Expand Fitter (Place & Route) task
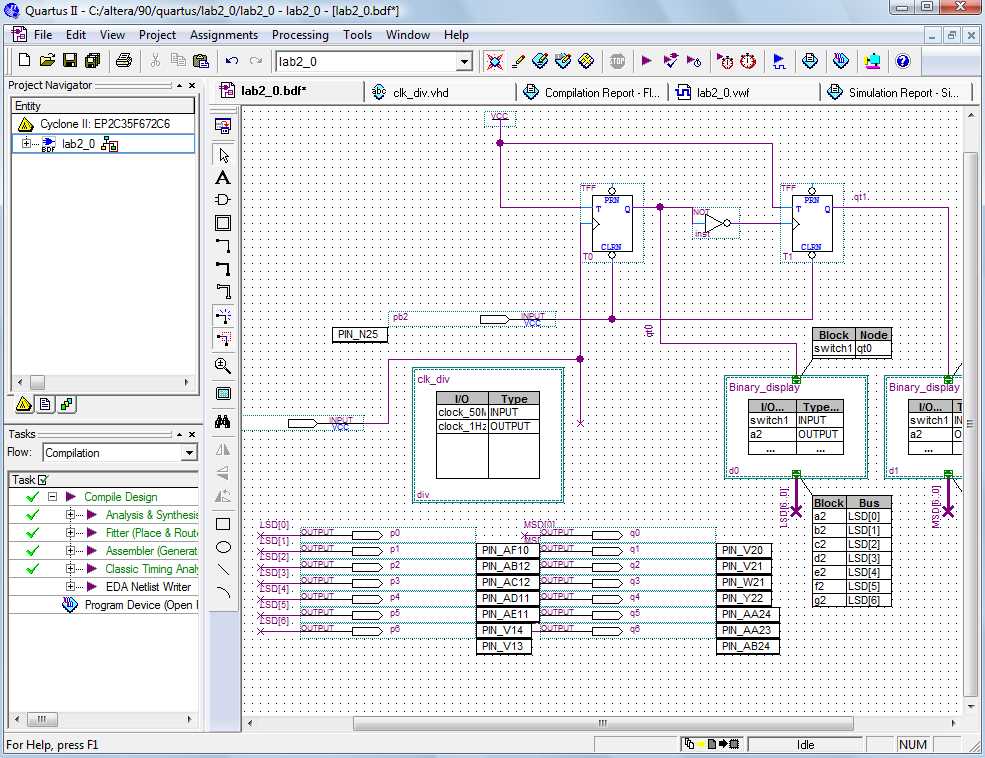This screenshot has height=758, width=985. 70,533
